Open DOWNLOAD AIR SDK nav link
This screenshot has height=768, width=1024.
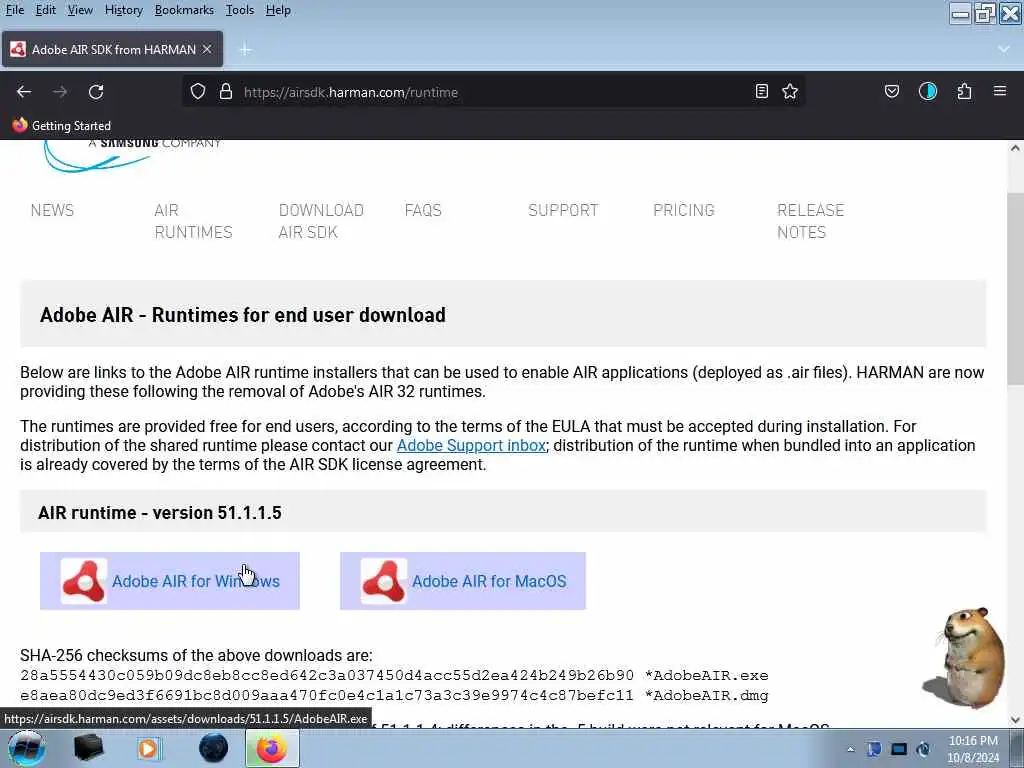(x=321, y=221)
